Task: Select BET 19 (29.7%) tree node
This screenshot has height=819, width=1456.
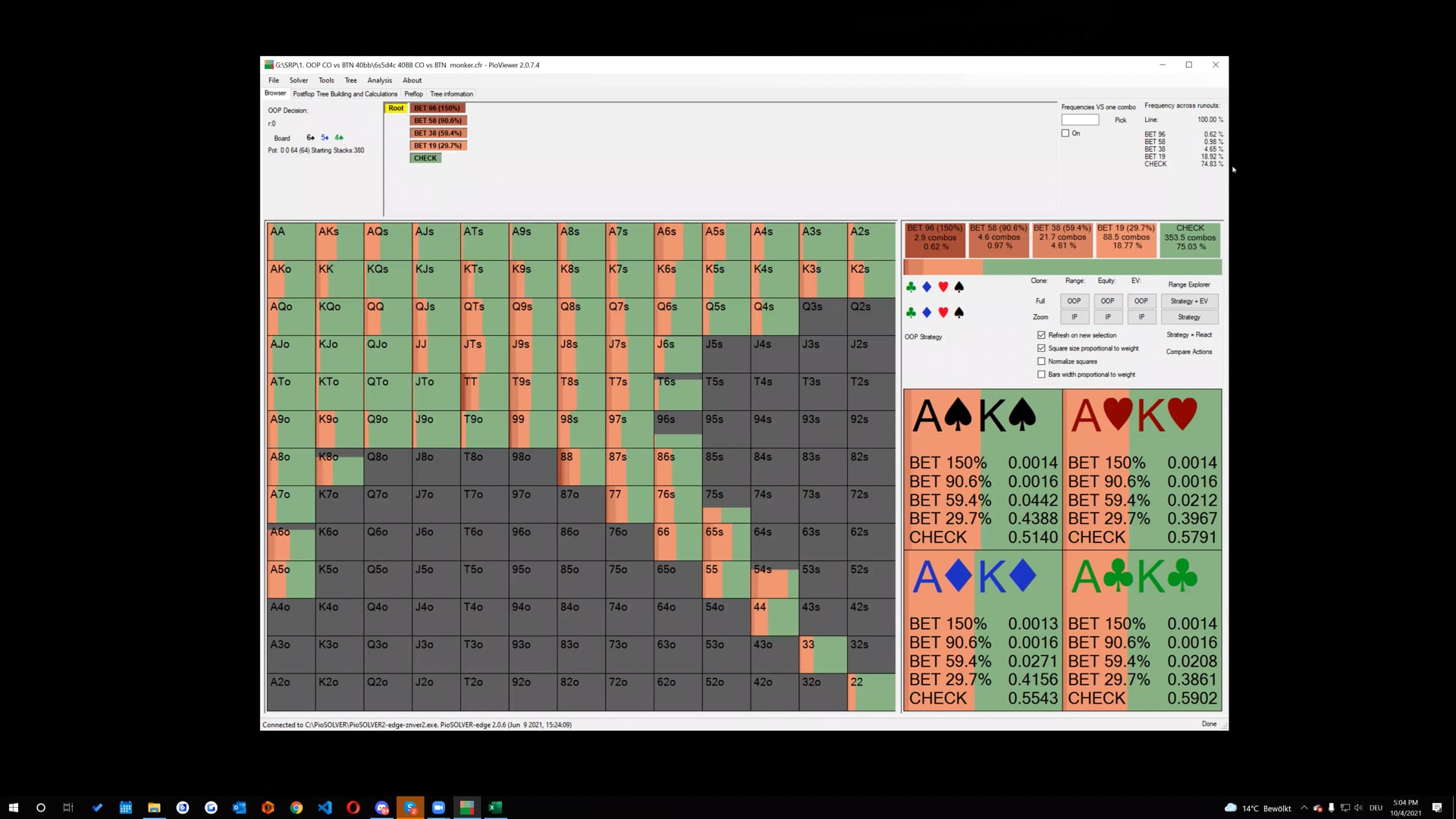Action: 438,146
